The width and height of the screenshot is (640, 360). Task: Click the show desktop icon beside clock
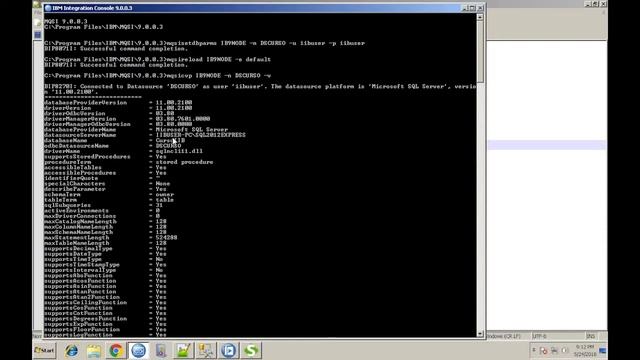(x=602, y=351)
